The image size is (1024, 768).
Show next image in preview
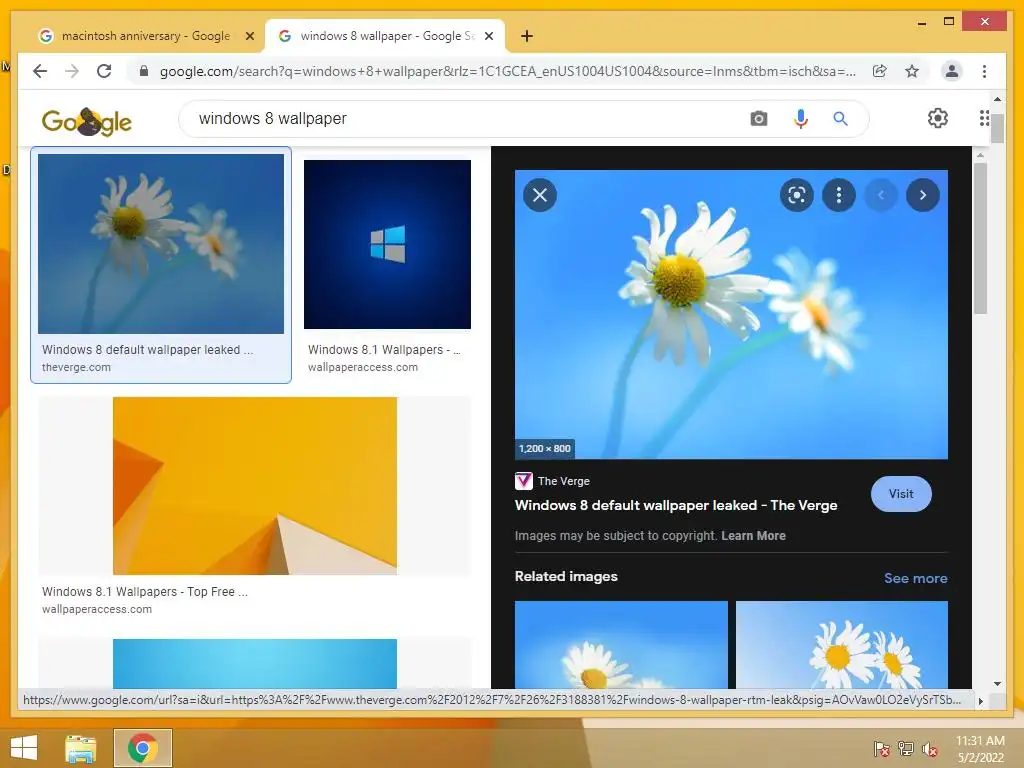[923, 195]
